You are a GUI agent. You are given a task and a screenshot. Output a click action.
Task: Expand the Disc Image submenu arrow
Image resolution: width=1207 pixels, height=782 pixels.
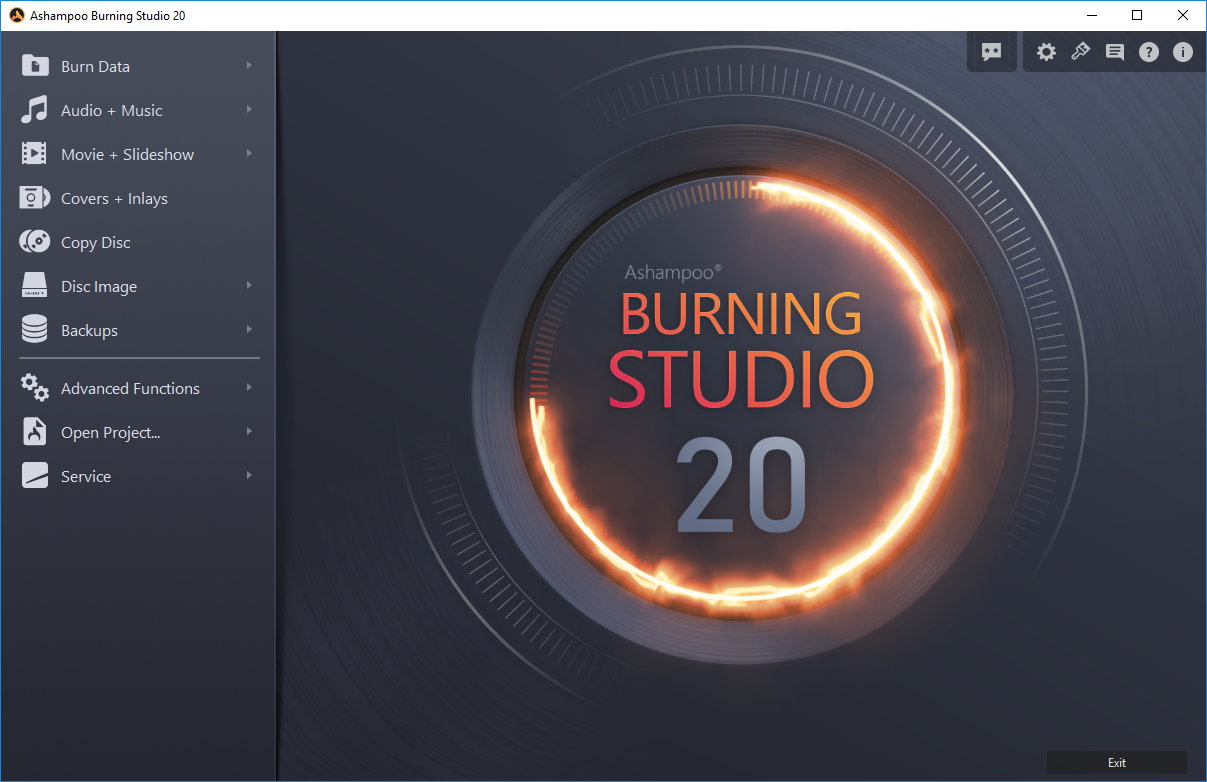coord(249,286)
